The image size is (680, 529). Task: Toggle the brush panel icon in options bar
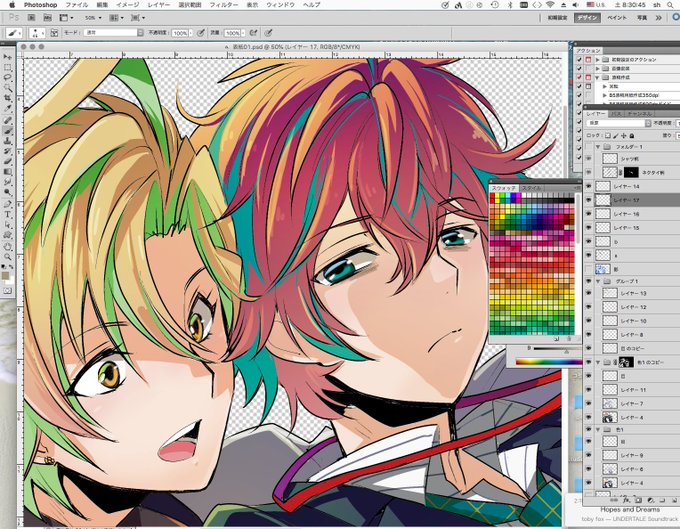(x=54, y=33)
